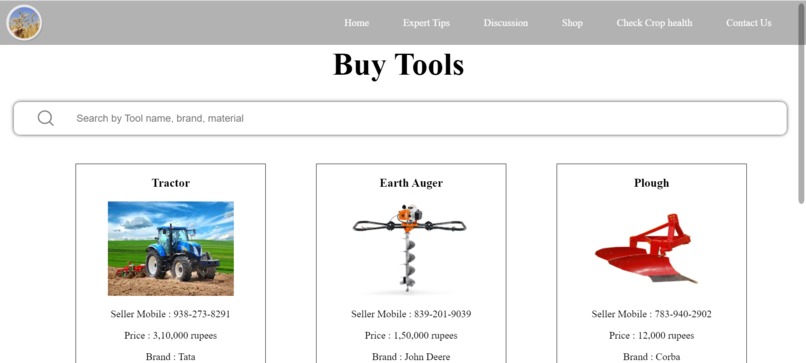Click seller mobile 839-201-9039

[411, 314]
